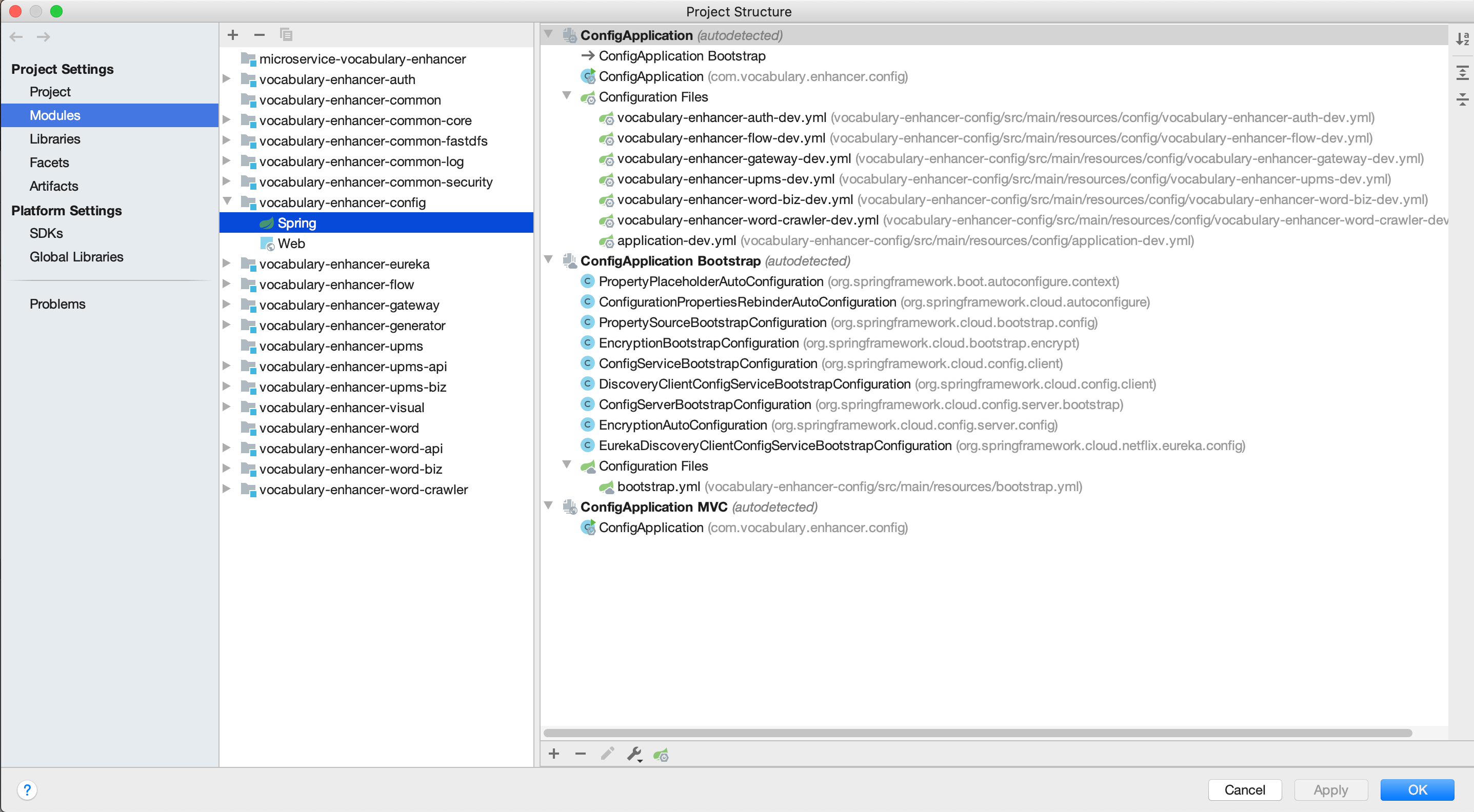Collapse the vocabulary-enhancer-config module
The width and height of the screenshot is (1474, 812).
click(x=227, y=201)
